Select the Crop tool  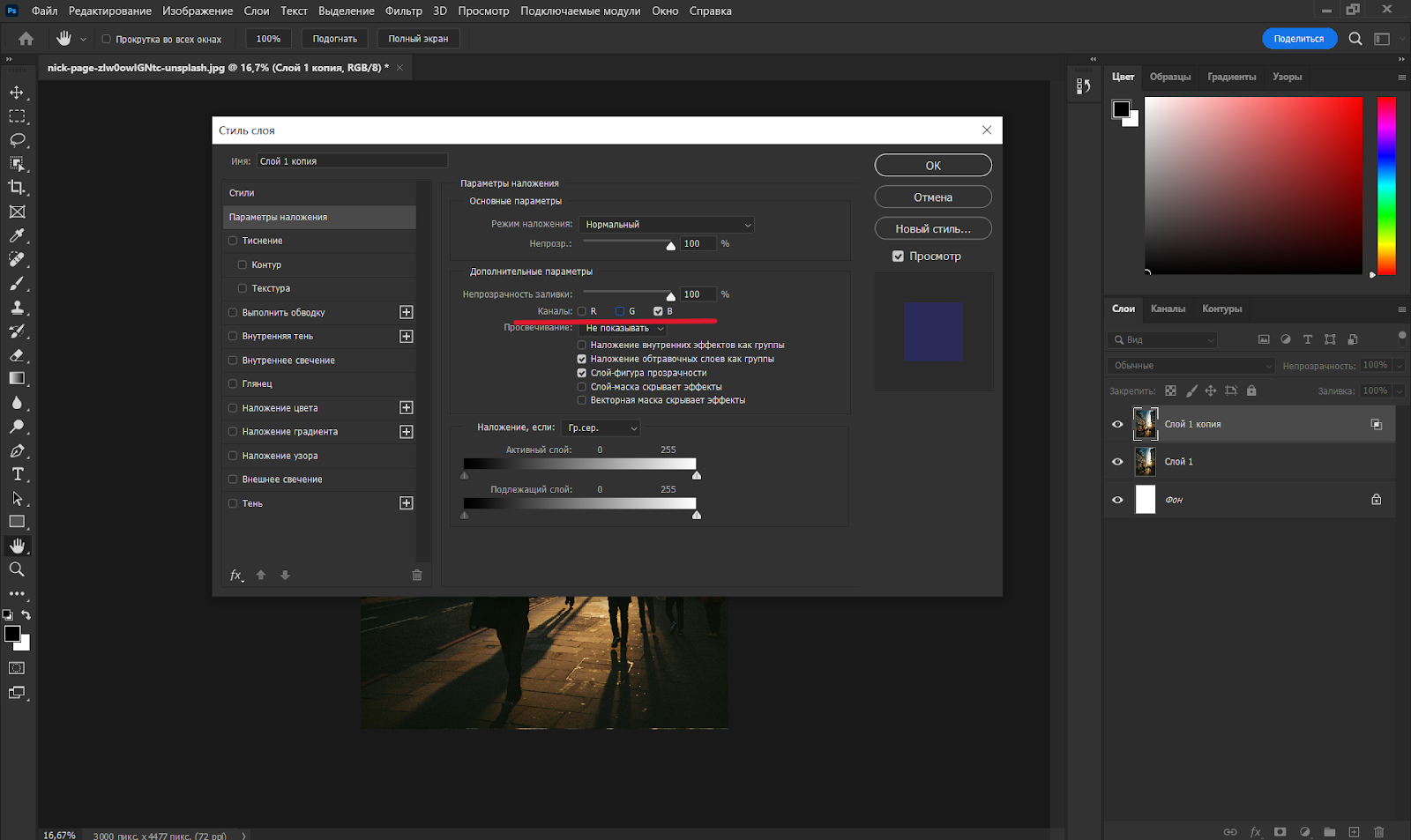18,187
